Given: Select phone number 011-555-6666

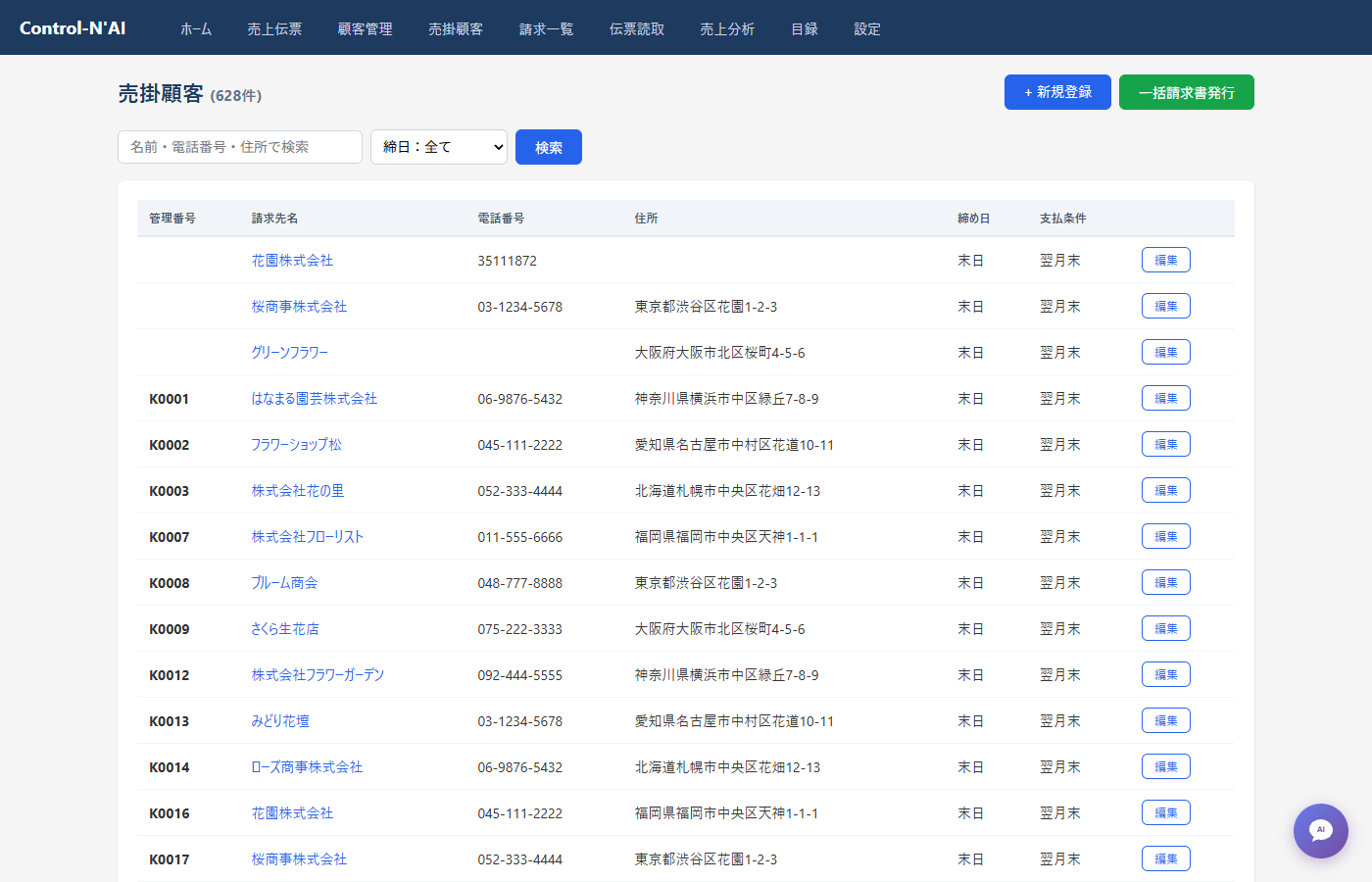Looking at the screenshot, I should pyautogui.click(x=520, y=537).
